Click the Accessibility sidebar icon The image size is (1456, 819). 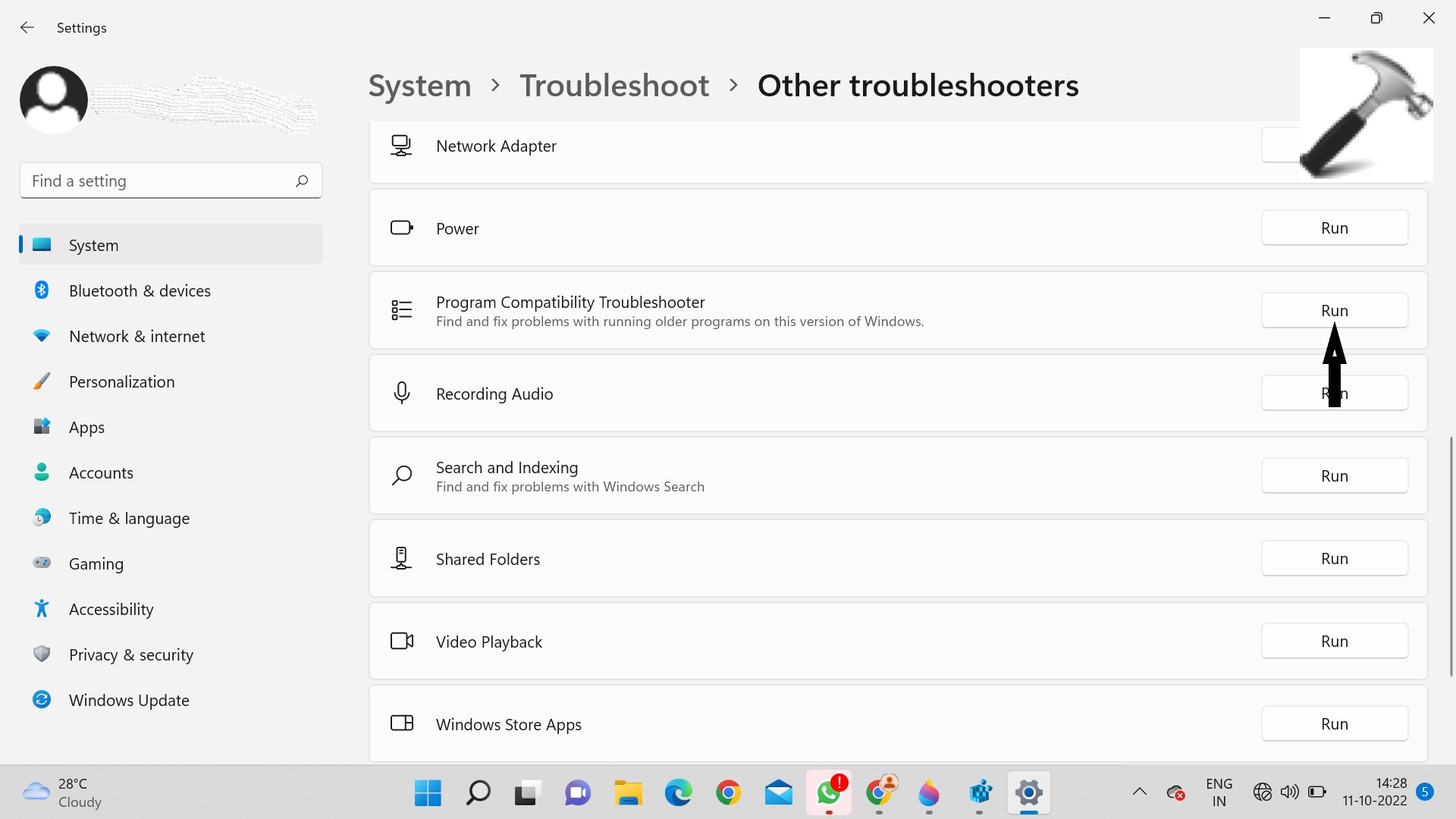[x=42, y=609]
